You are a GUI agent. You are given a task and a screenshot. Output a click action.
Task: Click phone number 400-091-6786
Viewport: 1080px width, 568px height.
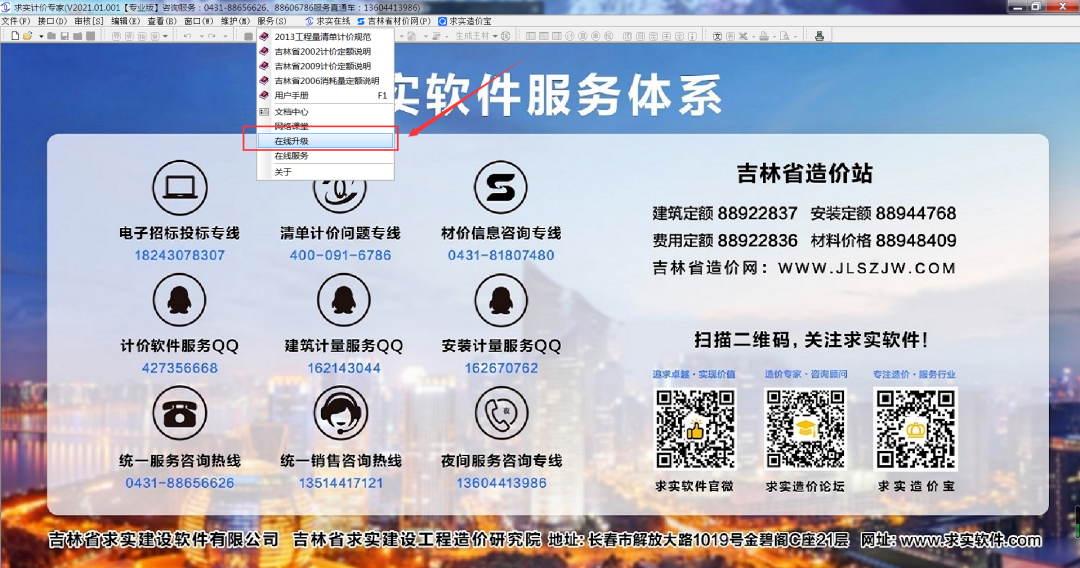340,255
